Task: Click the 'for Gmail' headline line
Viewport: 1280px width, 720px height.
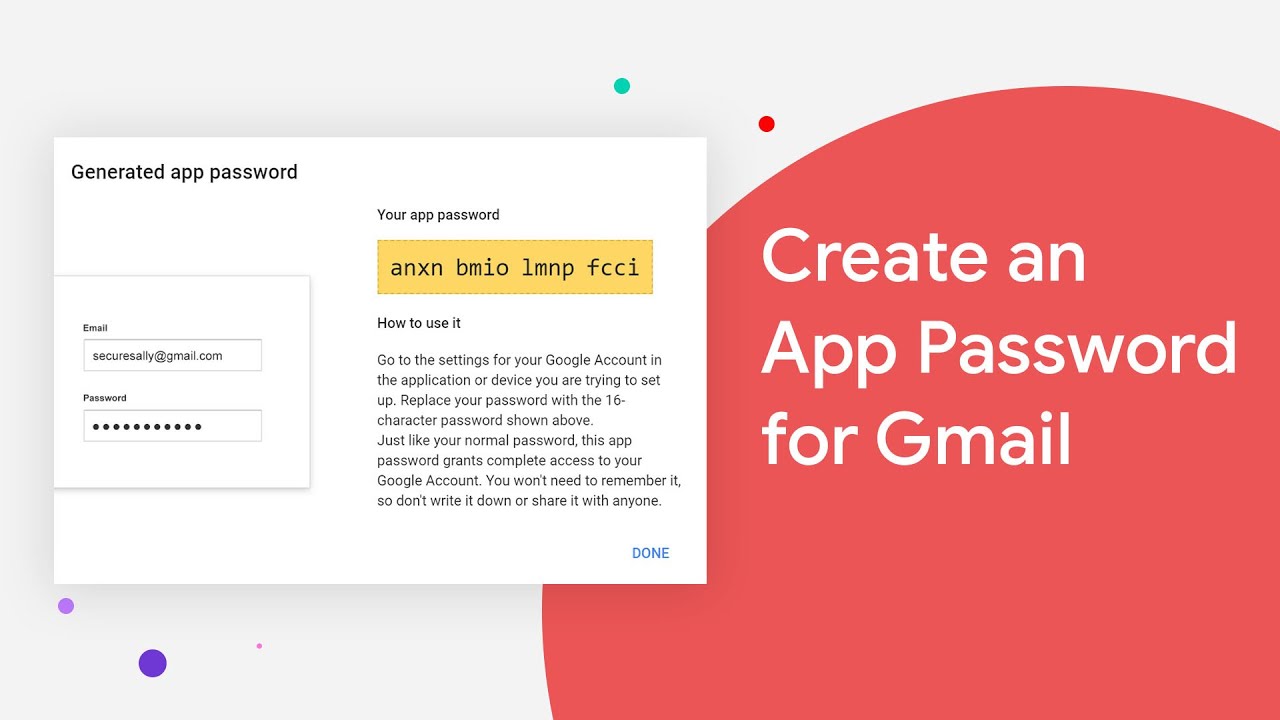Action: pos(916,438)
